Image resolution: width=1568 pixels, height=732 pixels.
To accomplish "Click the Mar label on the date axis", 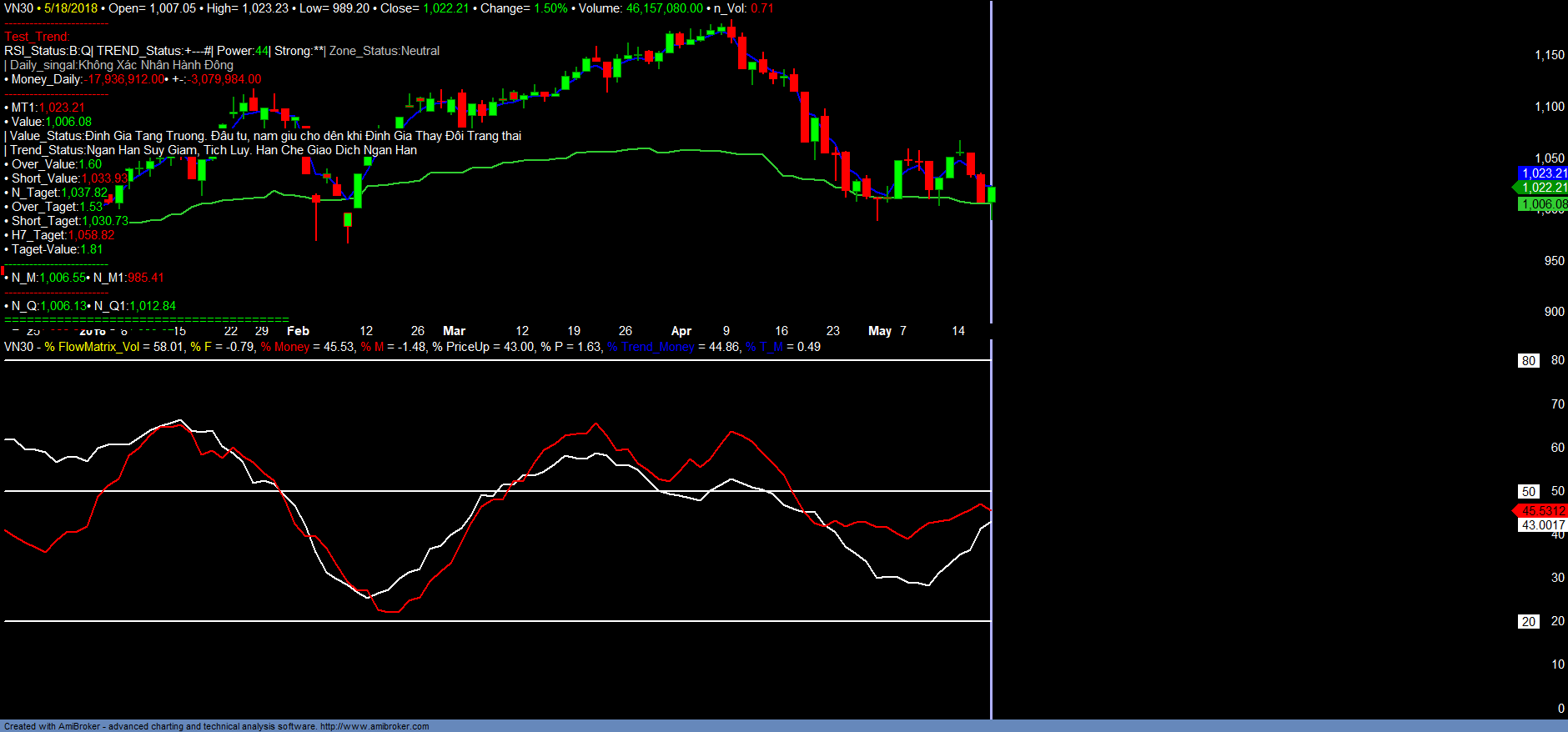I will (454, 331).
